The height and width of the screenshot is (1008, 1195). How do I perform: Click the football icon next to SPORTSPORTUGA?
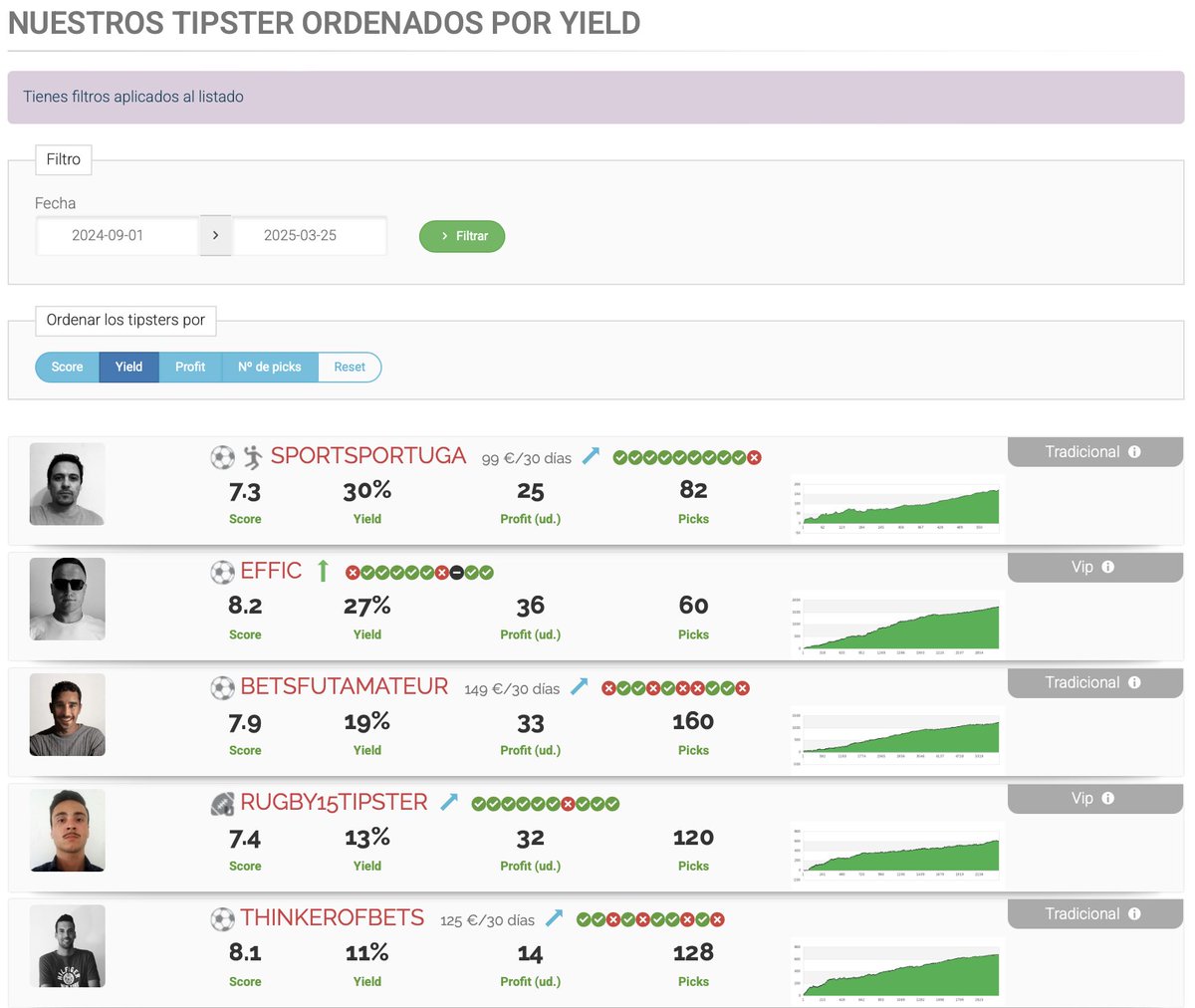223,456
